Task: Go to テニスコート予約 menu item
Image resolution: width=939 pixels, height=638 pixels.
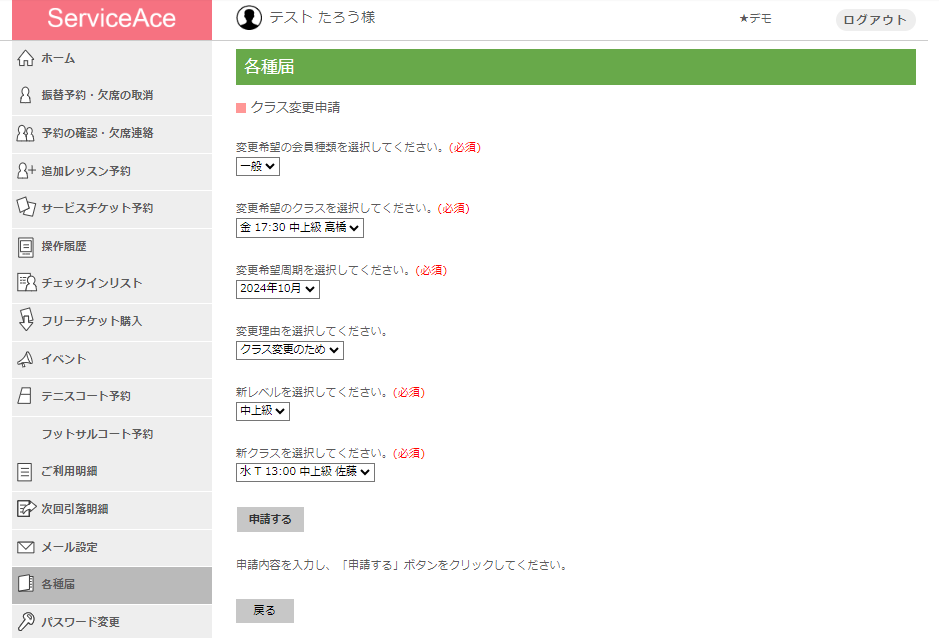Action: pos(112,397)
